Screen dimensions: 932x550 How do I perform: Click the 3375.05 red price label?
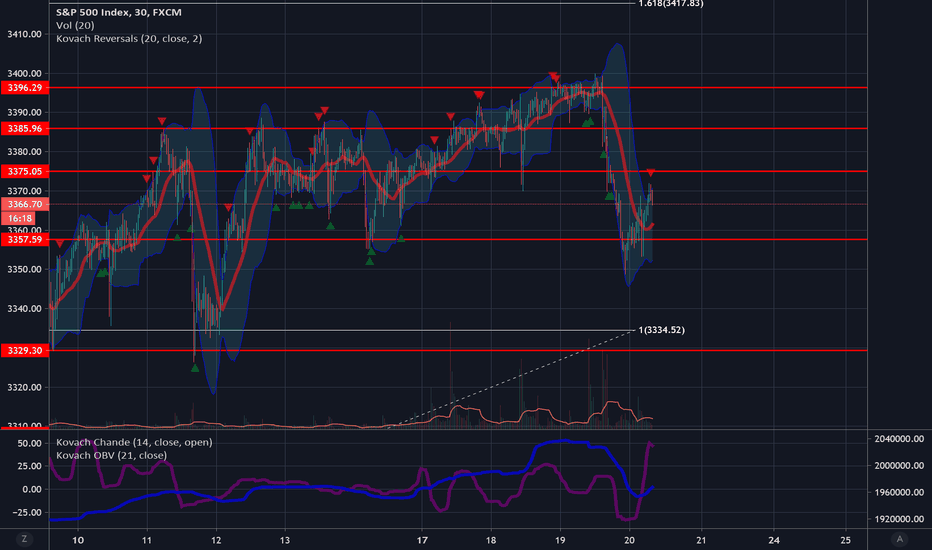pos(24,171)
